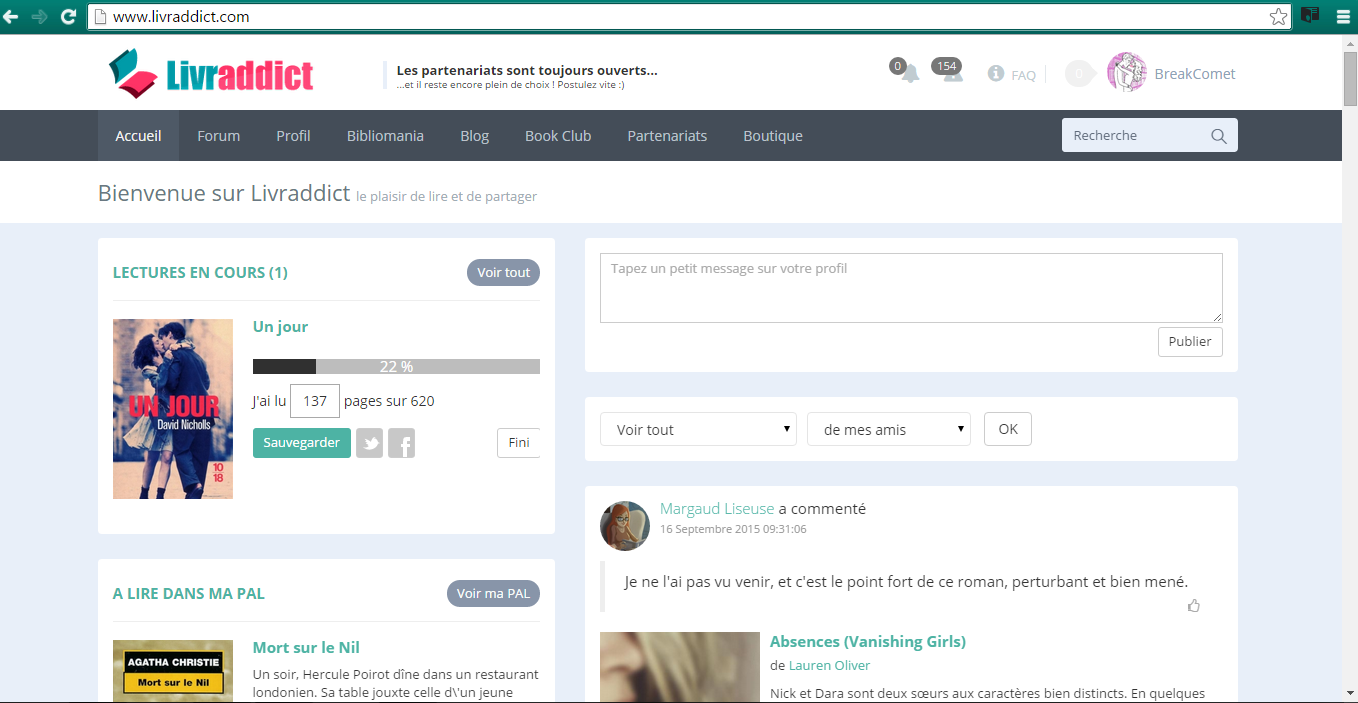This screenshot has height=703, width=1358.
Task: Click the BreakComet profile avatar
Action: click(x=1127, y=73)
